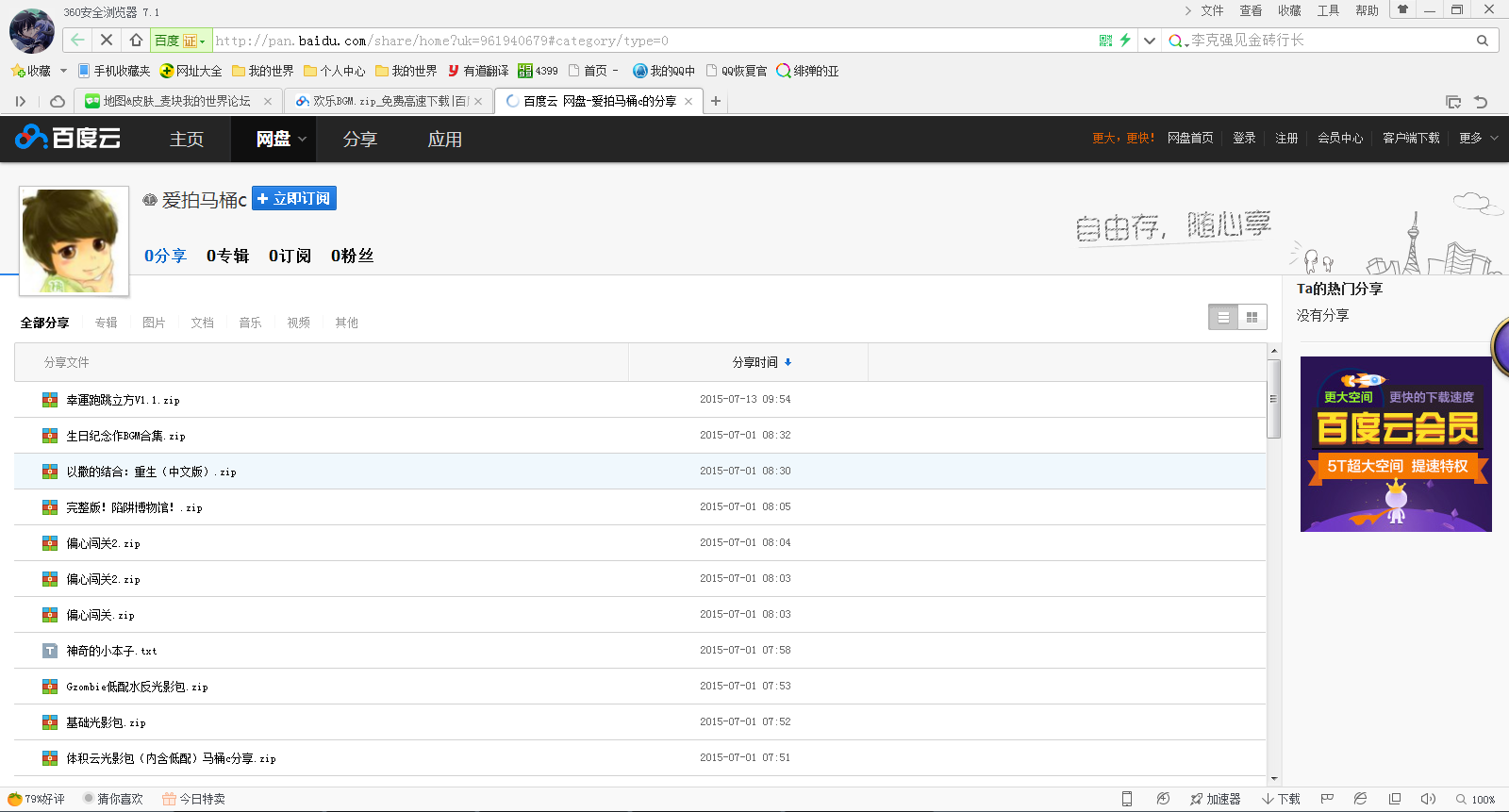The width and height of the screenshot is (1509, 812).
Task: Go back with the browser back arrow
Action: click(x=77, y=41)
